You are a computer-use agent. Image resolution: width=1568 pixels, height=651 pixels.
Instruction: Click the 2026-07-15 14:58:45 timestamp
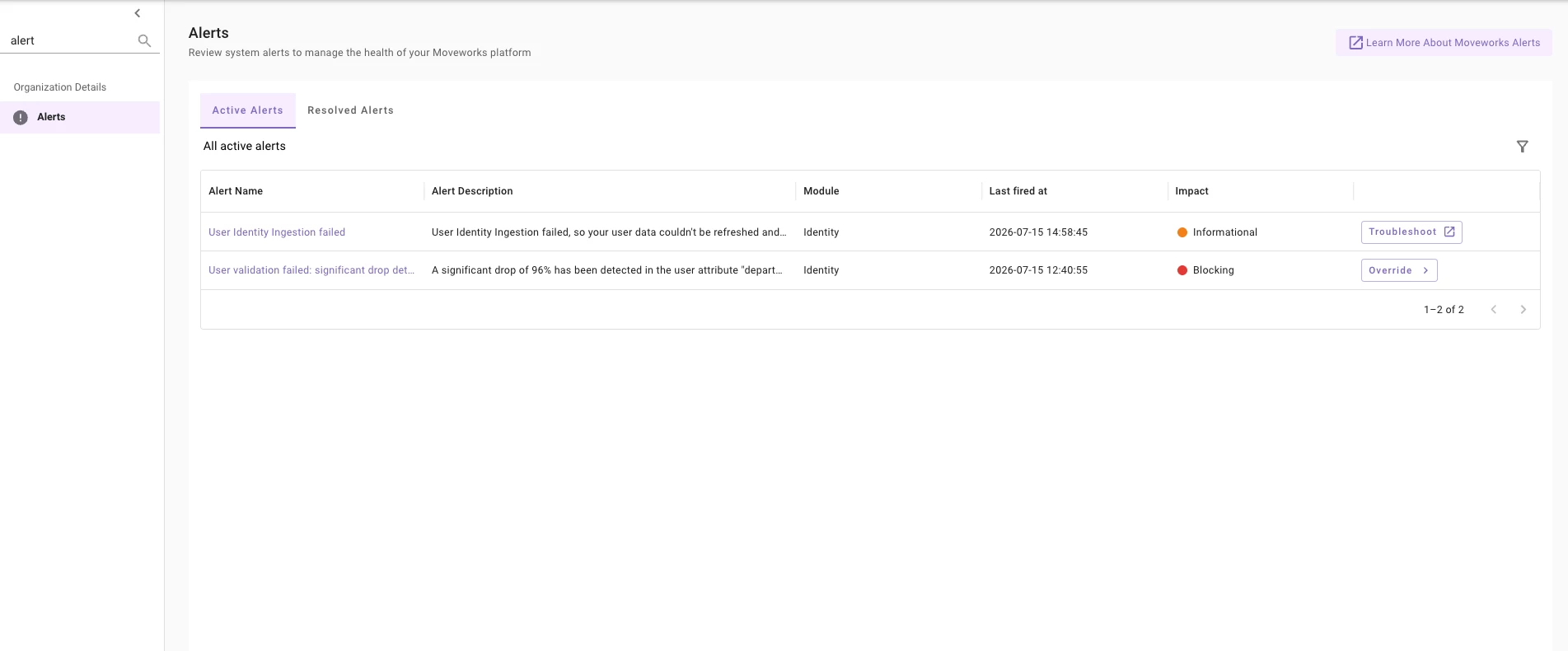(1038, 232)
